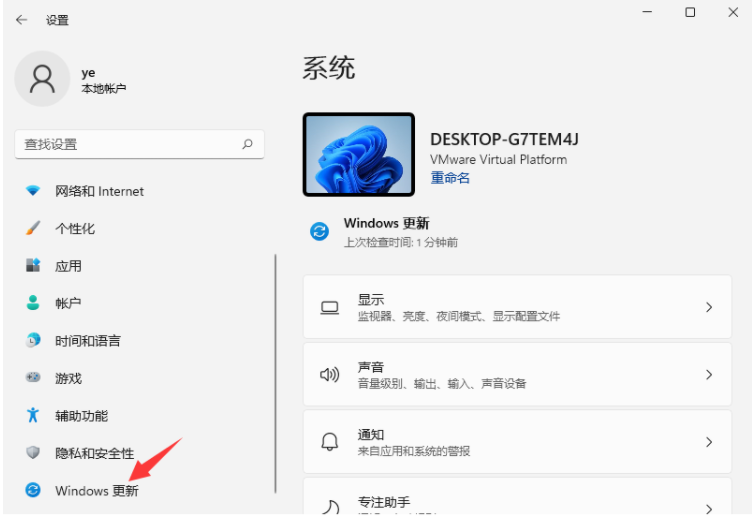Expand the 专注助手 chevron arrow
The image size is (752, 532).
[709, 508]
